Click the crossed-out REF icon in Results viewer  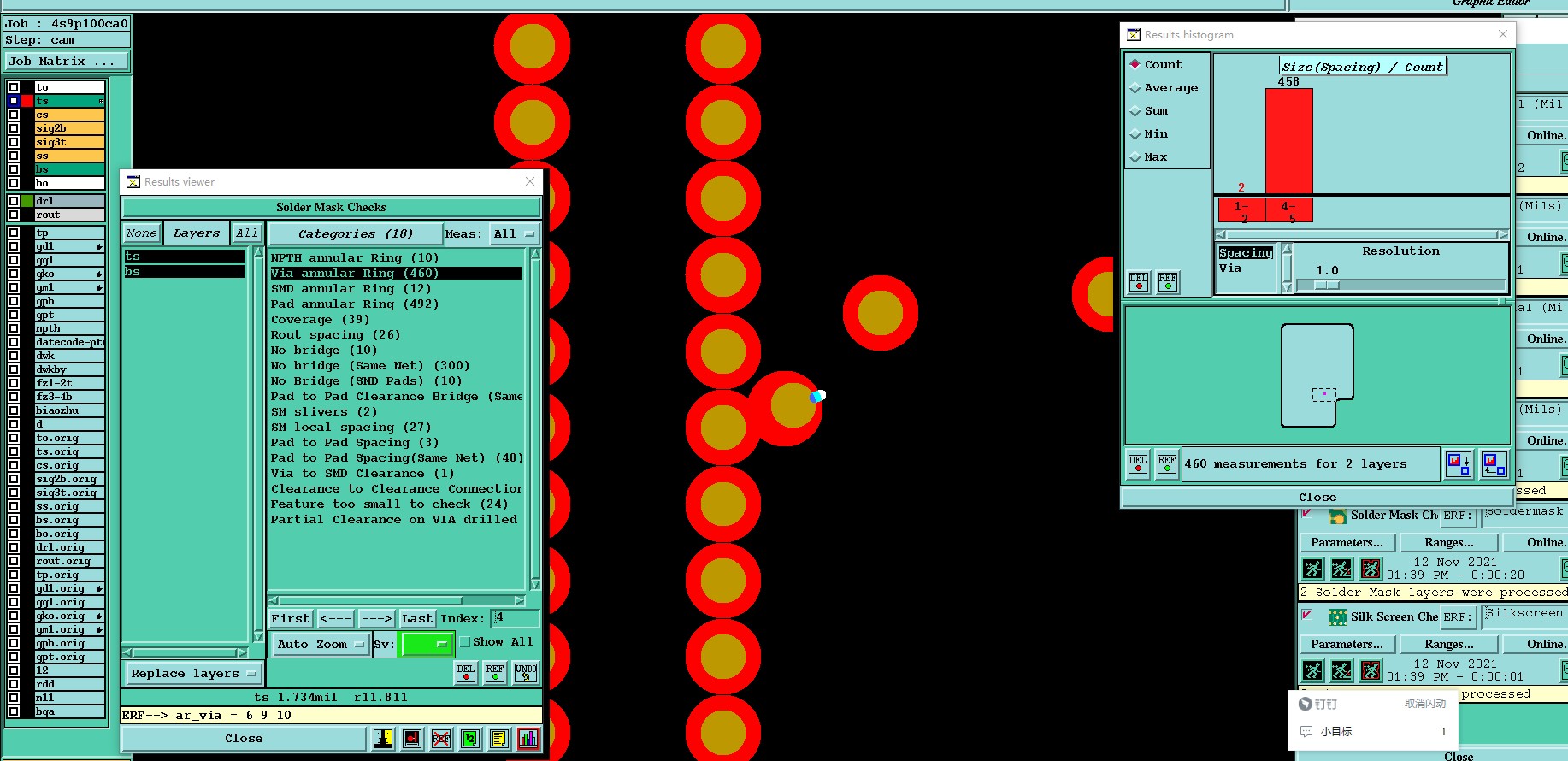[441, 738]
